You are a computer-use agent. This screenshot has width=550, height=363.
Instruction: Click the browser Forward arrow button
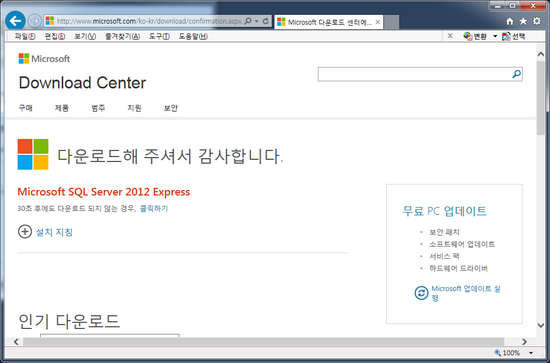click(34, 21)
